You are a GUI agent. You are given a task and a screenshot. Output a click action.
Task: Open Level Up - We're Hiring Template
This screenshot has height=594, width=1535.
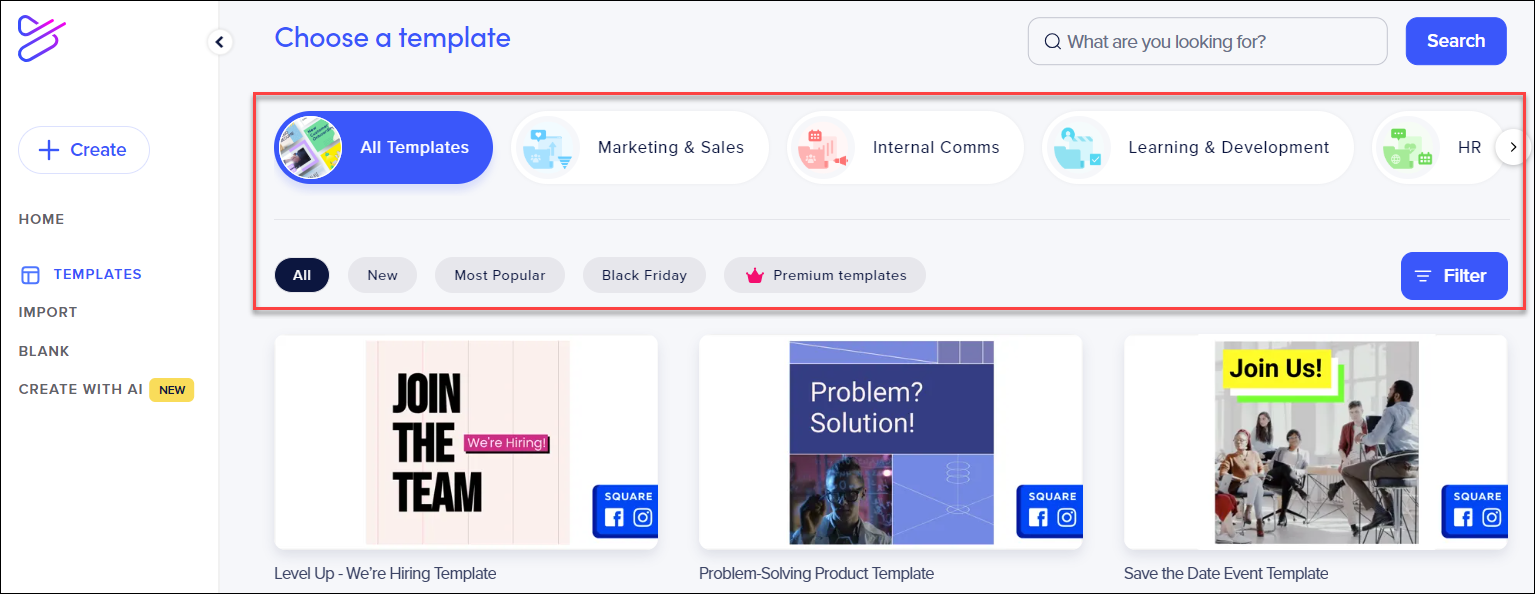466,443
